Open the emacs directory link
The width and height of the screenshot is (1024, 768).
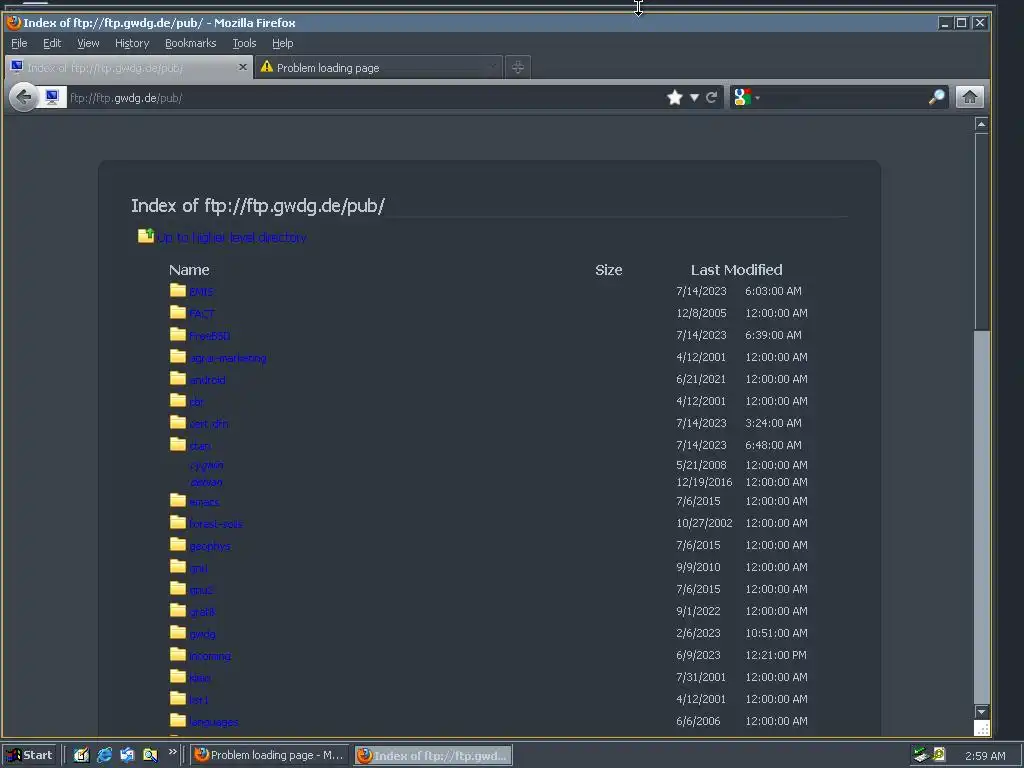pyautogui.click(x=204, y=502)
